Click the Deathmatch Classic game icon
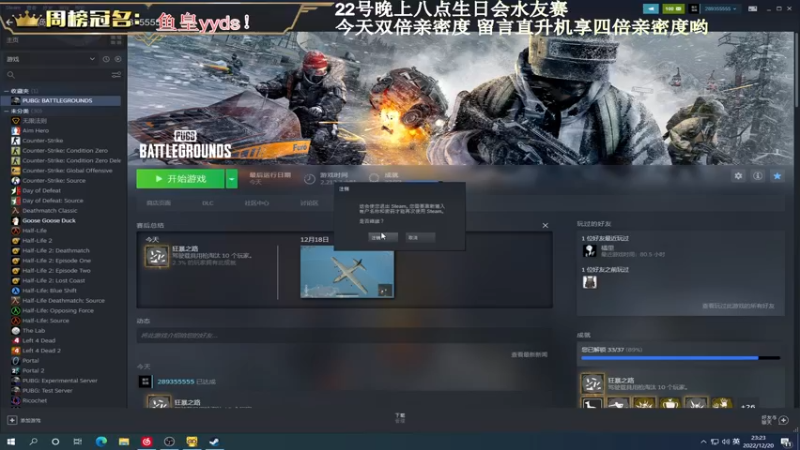This screenshot has width=800, height=450. click(x=16, y=211)
